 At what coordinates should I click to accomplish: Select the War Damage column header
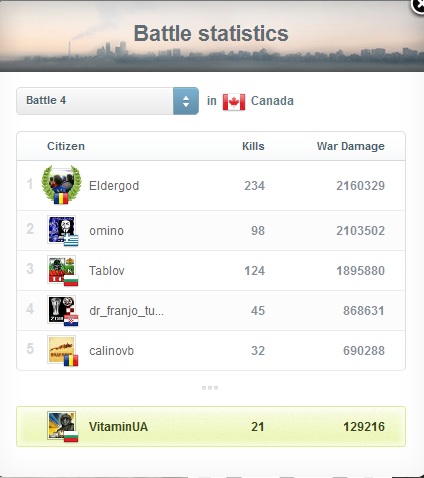(x=351, y=146)
